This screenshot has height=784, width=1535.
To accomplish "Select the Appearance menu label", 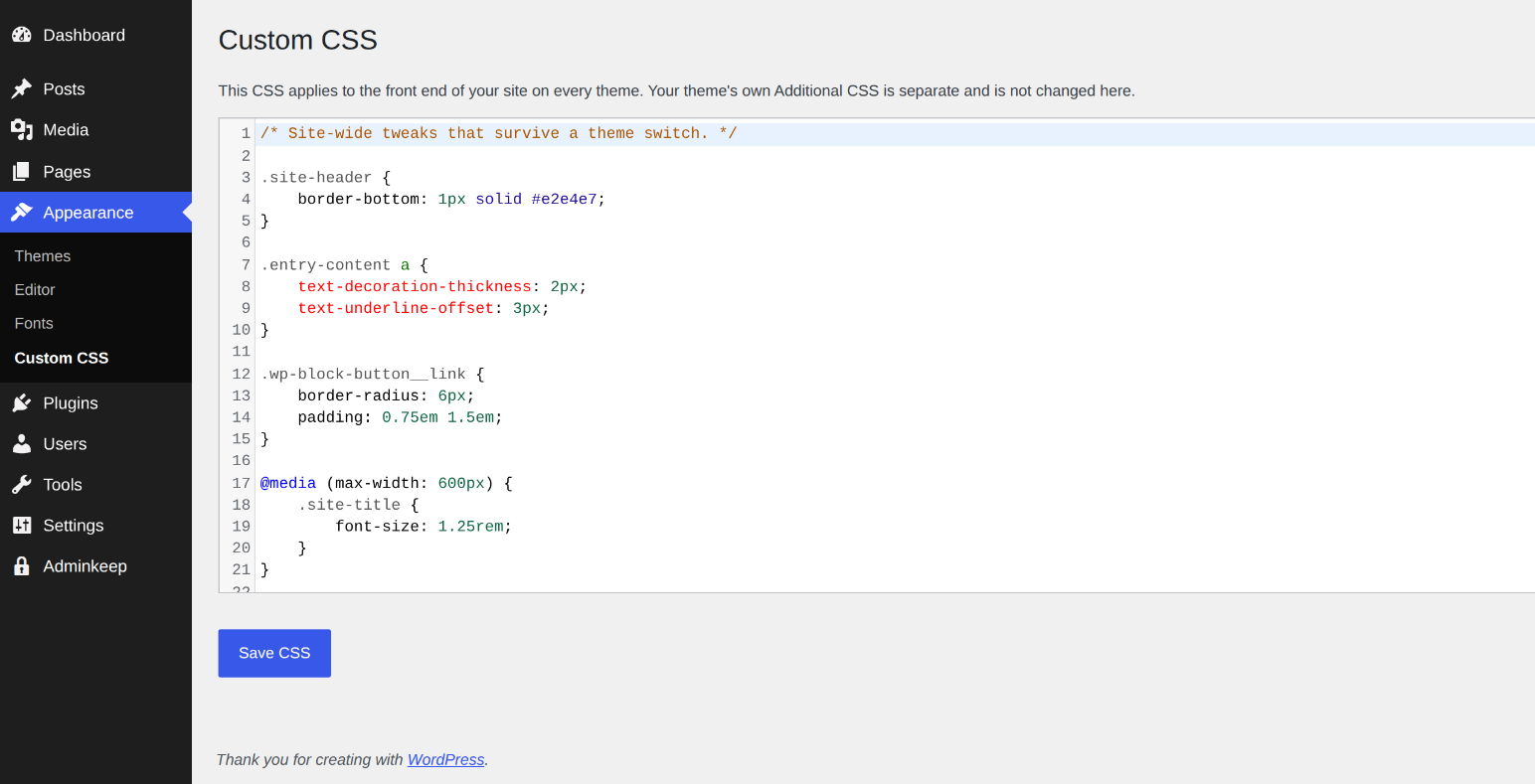I will [x=88, y=213].
